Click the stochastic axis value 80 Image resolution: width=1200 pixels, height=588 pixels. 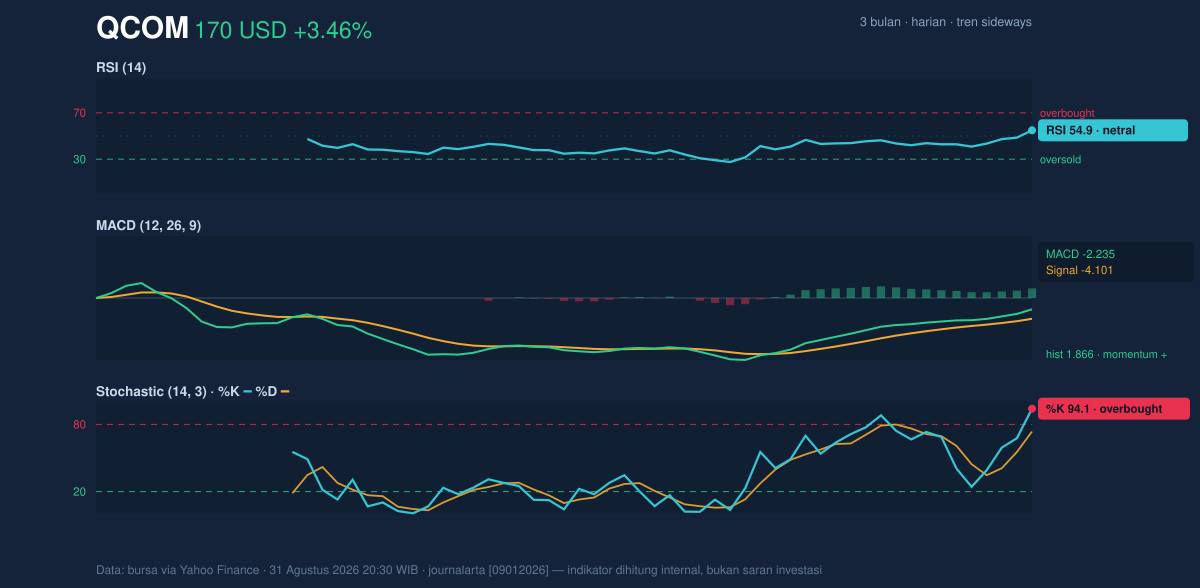point(79,425)
